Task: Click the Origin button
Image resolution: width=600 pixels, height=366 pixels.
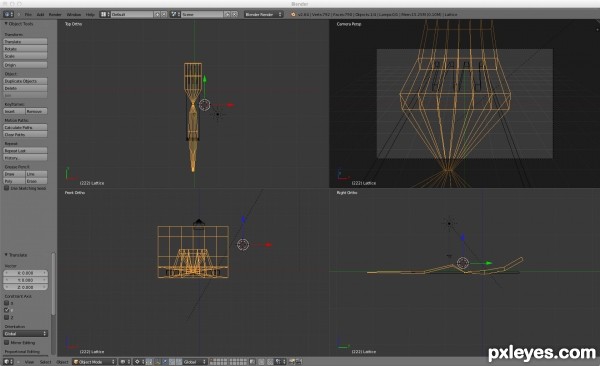Action: point(25,65)
